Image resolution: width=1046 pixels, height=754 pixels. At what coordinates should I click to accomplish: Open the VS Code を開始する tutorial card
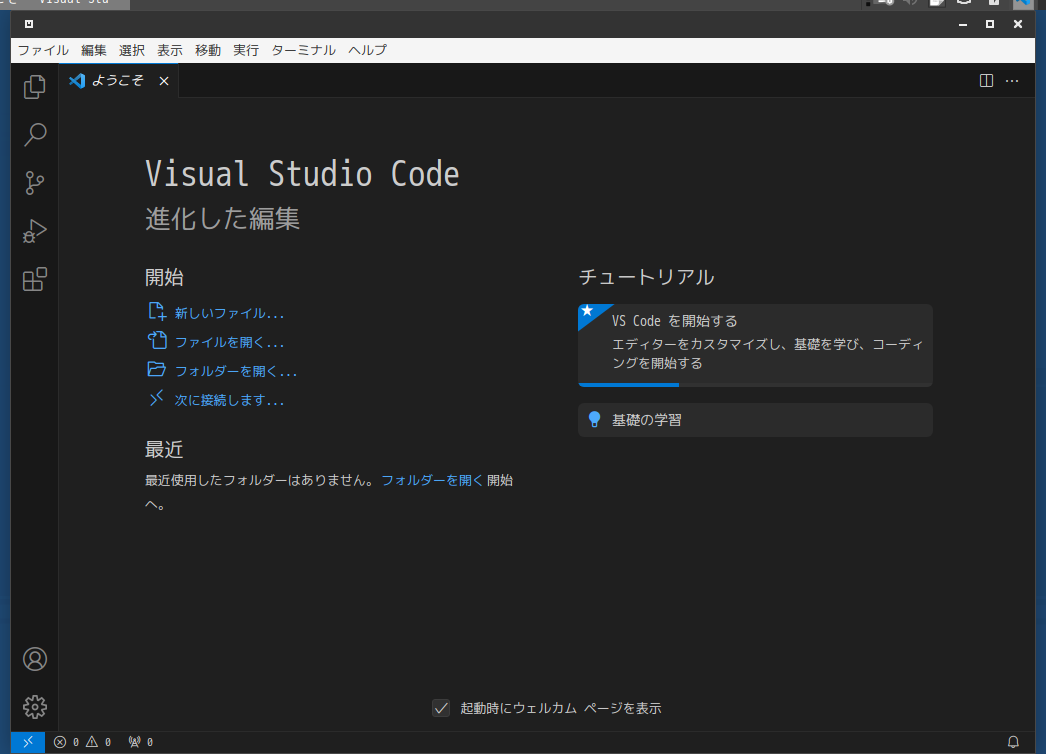pos(755,345)
